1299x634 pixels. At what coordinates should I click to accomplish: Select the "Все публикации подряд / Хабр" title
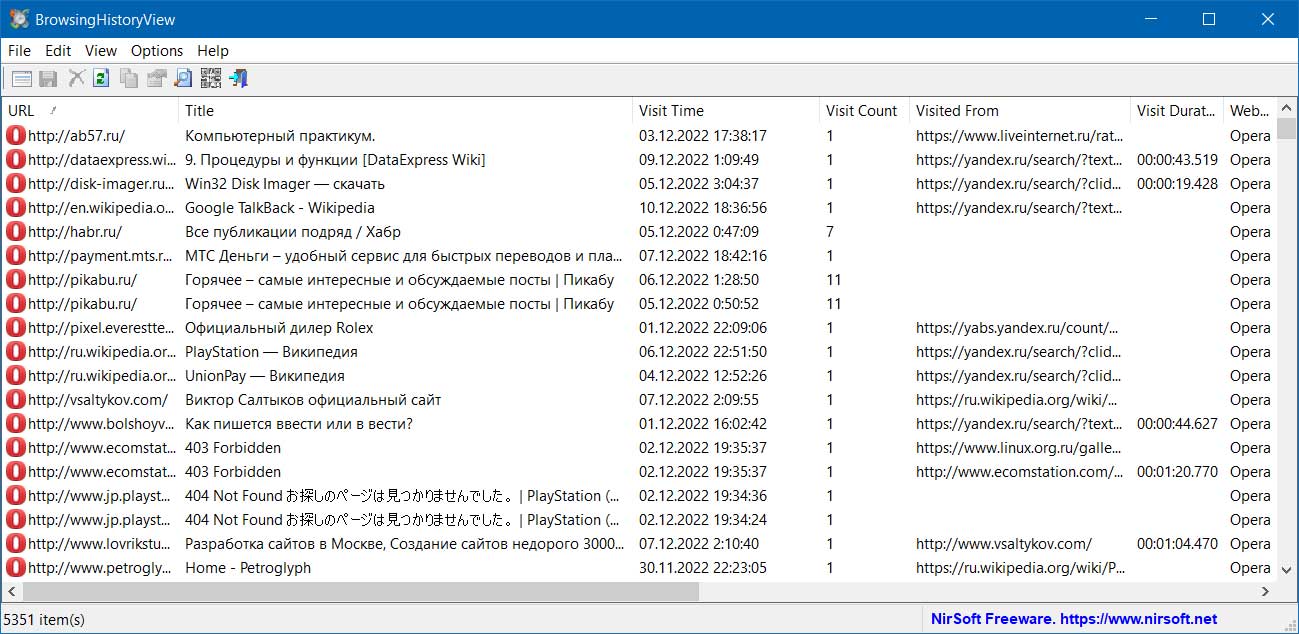[x=293, y=231]
